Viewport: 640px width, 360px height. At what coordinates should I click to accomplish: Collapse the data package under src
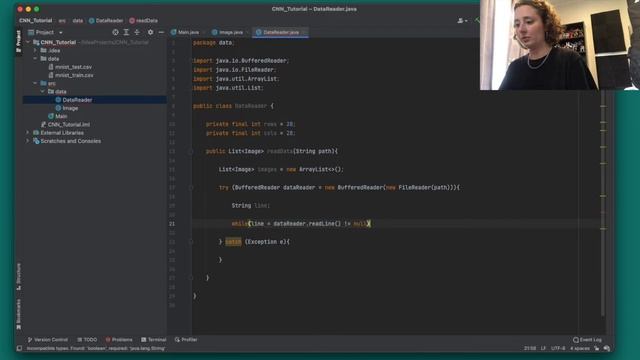click(43, 91)
